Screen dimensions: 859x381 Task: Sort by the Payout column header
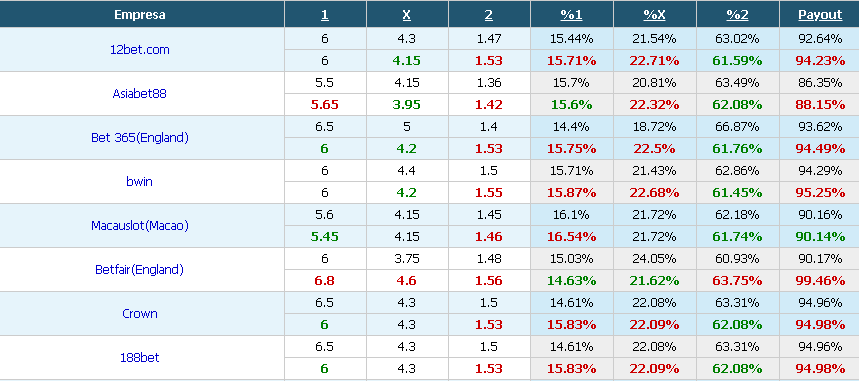click(x=820, y=15)
